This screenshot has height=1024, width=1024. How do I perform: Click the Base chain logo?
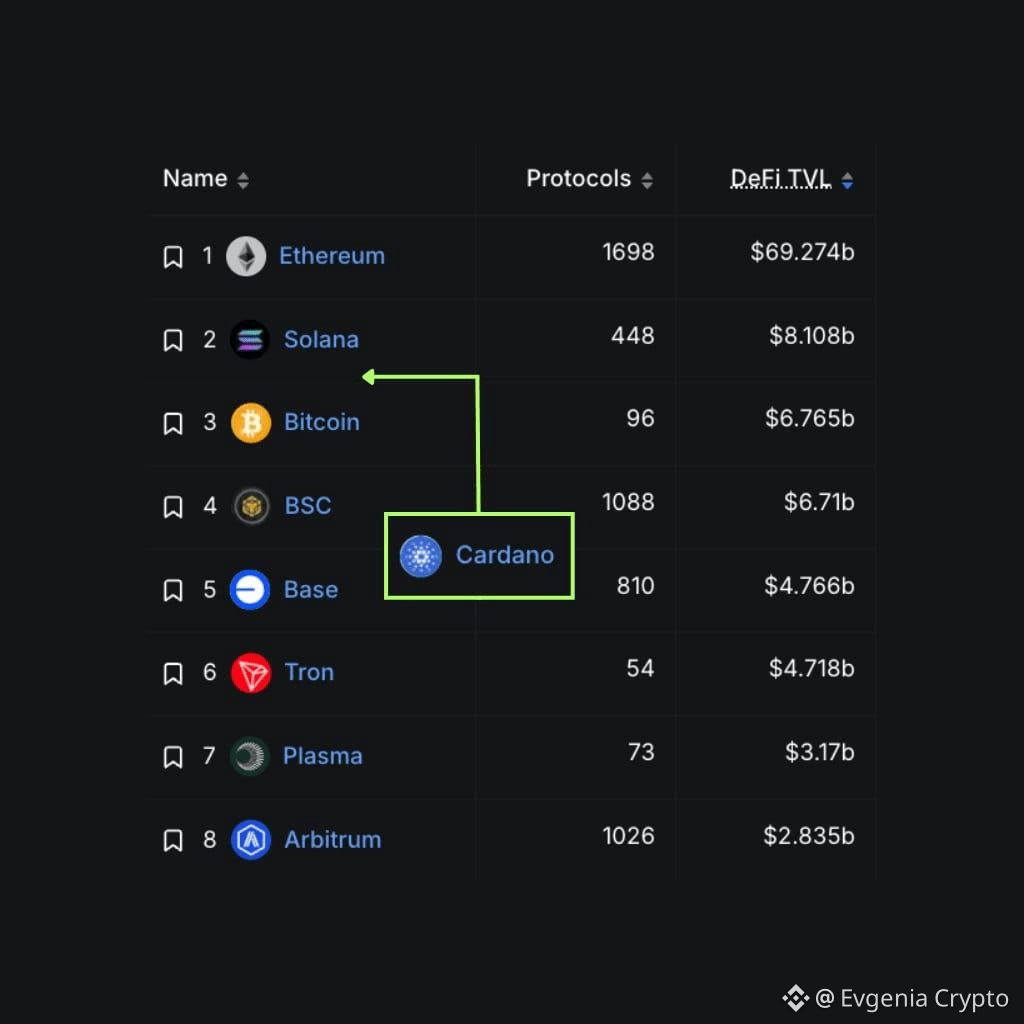pos(250,589)
